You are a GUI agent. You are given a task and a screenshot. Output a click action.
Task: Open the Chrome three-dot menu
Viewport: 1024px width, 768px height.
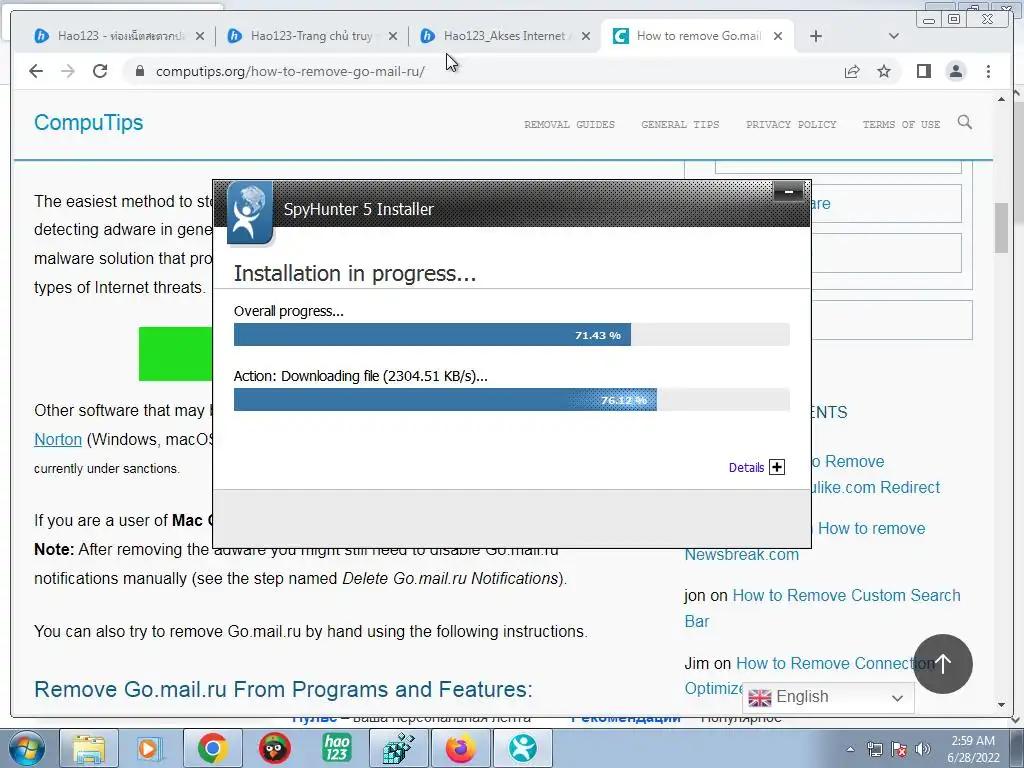(x=988, y=71)
